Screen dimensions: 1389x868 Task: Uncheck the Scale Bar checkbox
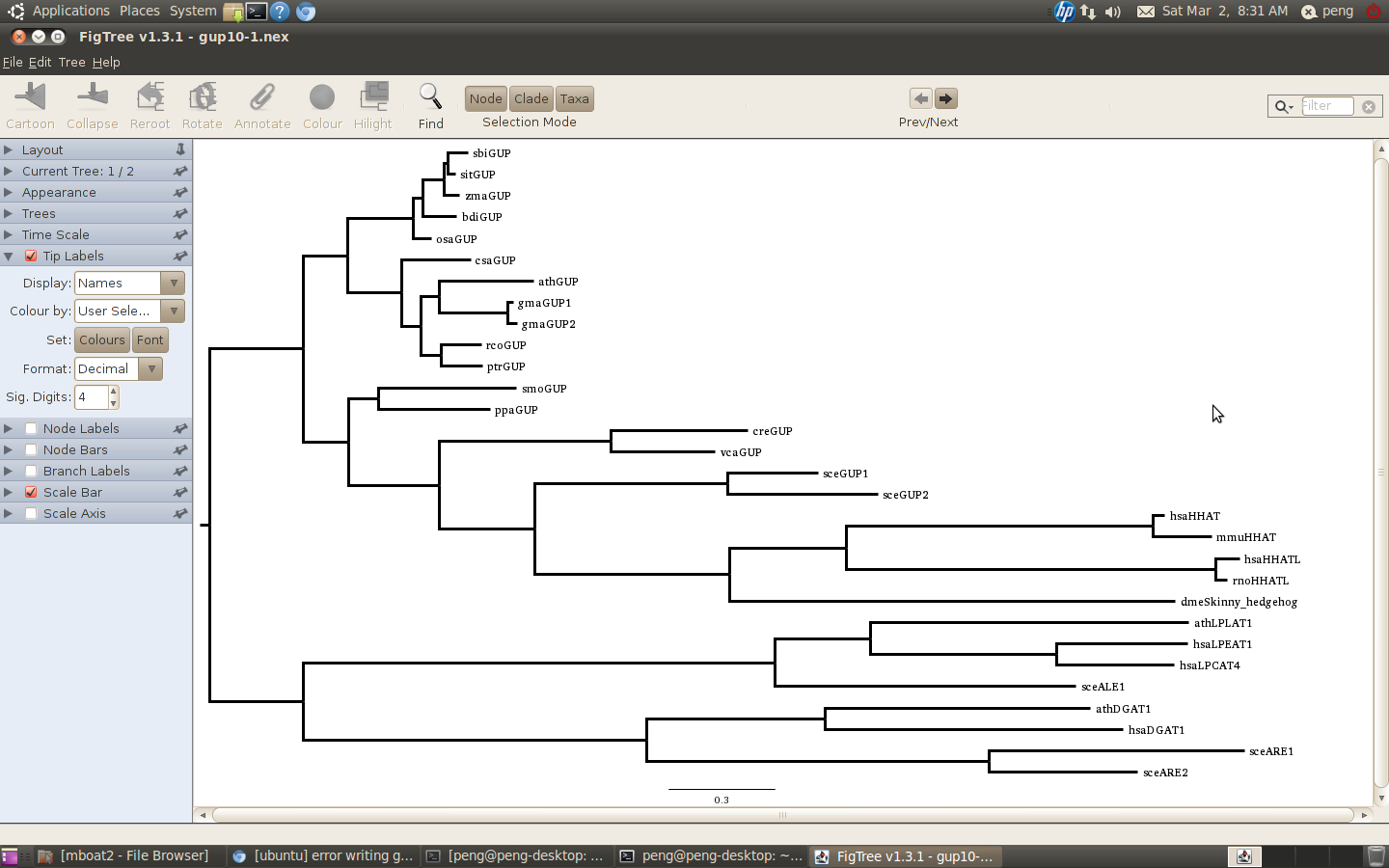[31, 493]
